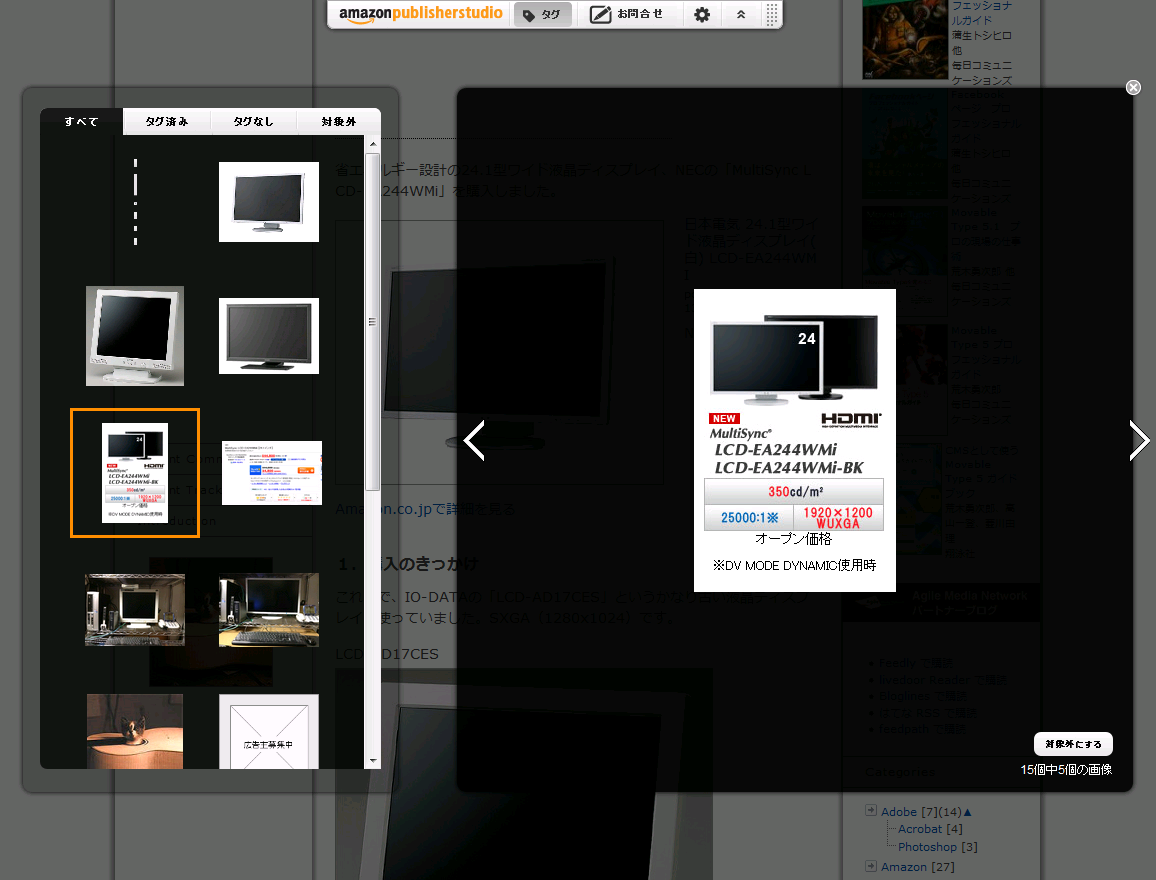Select the desk photo with keyboard thumbnail

269,610
